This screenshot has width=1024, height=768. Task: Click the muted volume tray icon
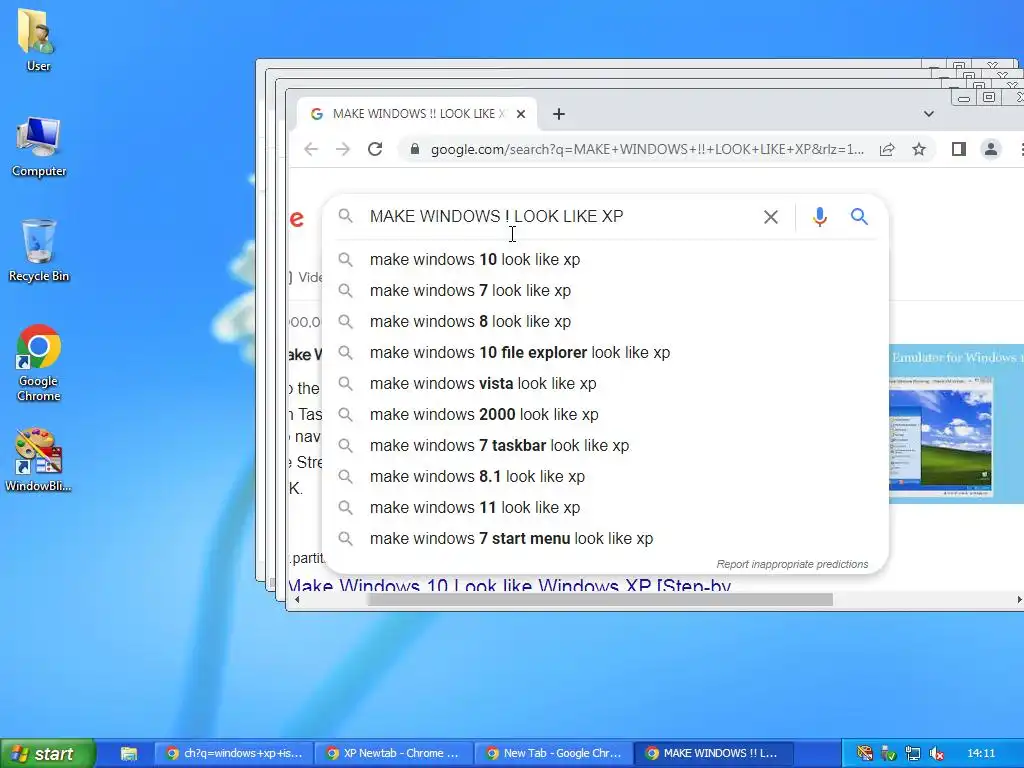(x=936, y=754)
